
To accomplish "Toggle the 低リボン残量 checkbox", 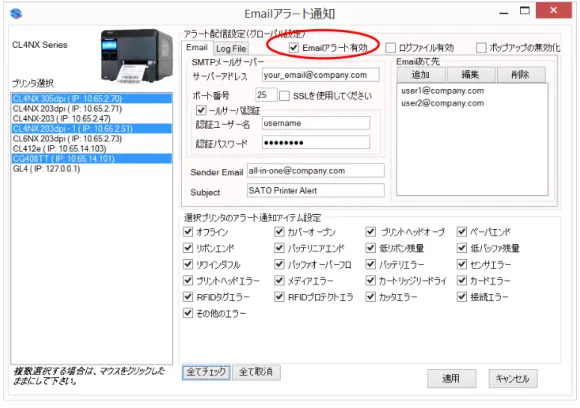I will coord(370,248).
